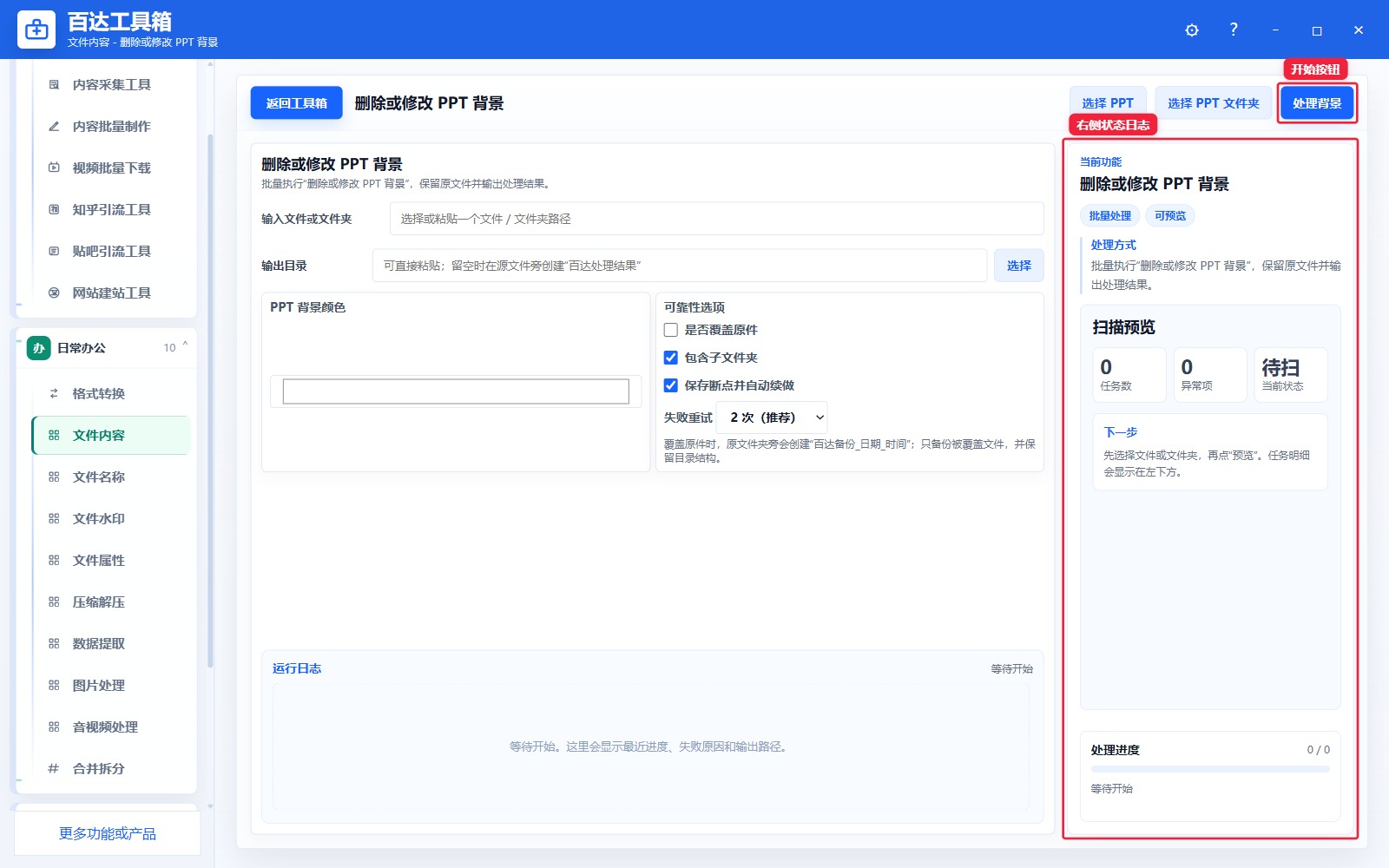Click the 任务数 count card
Image resolution: width=1389 pixels, height=868 pixels.
(x=1129, y=375)
